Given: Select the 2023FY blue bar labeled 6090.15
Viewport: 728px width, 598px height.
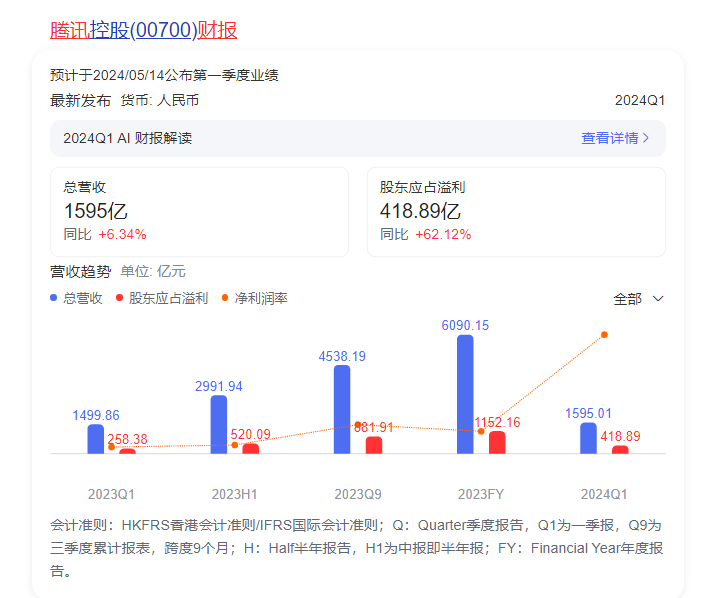Looking at the screenshot, I should [x=465, y=394].
